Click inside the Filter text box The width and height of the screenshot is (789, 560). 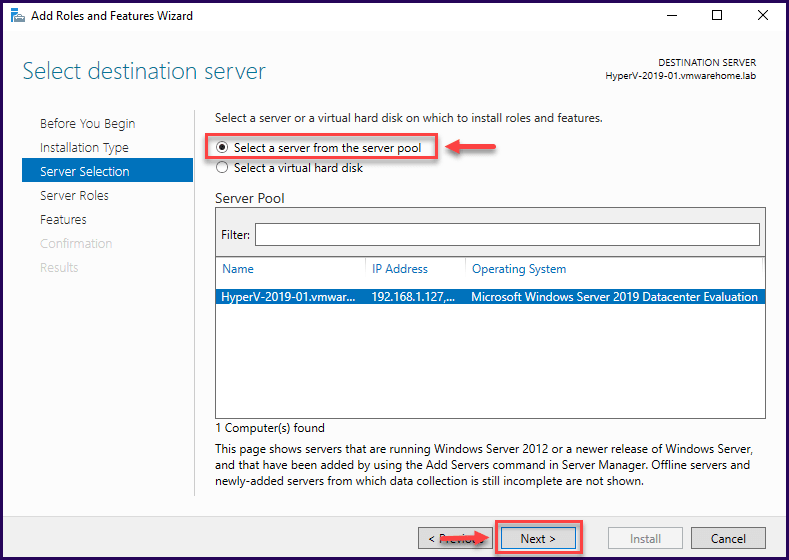click(507, 235)
